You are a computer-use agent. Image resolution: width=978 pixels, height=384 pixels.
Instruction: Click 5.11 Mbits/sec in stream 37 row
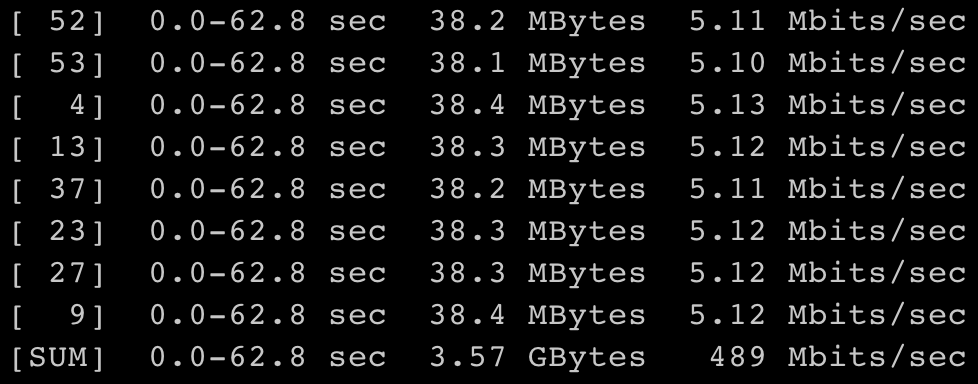[x=828, y=189]
